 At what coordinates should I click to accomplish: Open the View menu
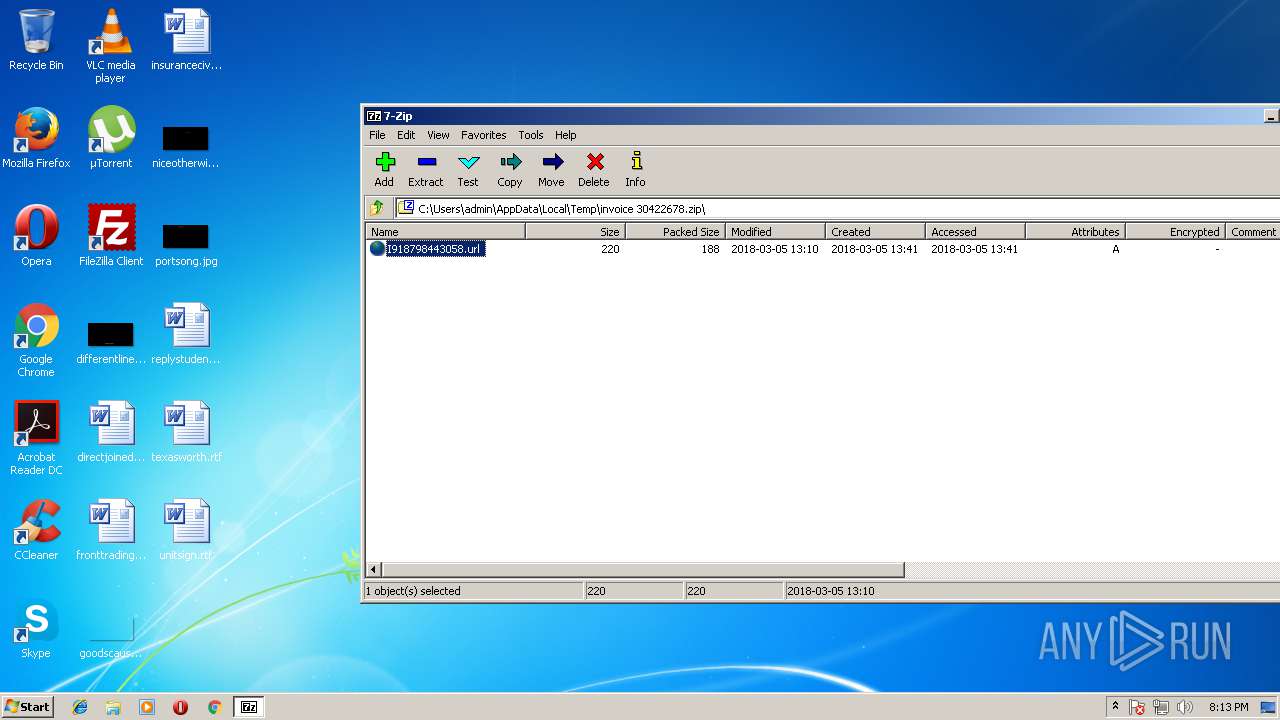point(438,135)
